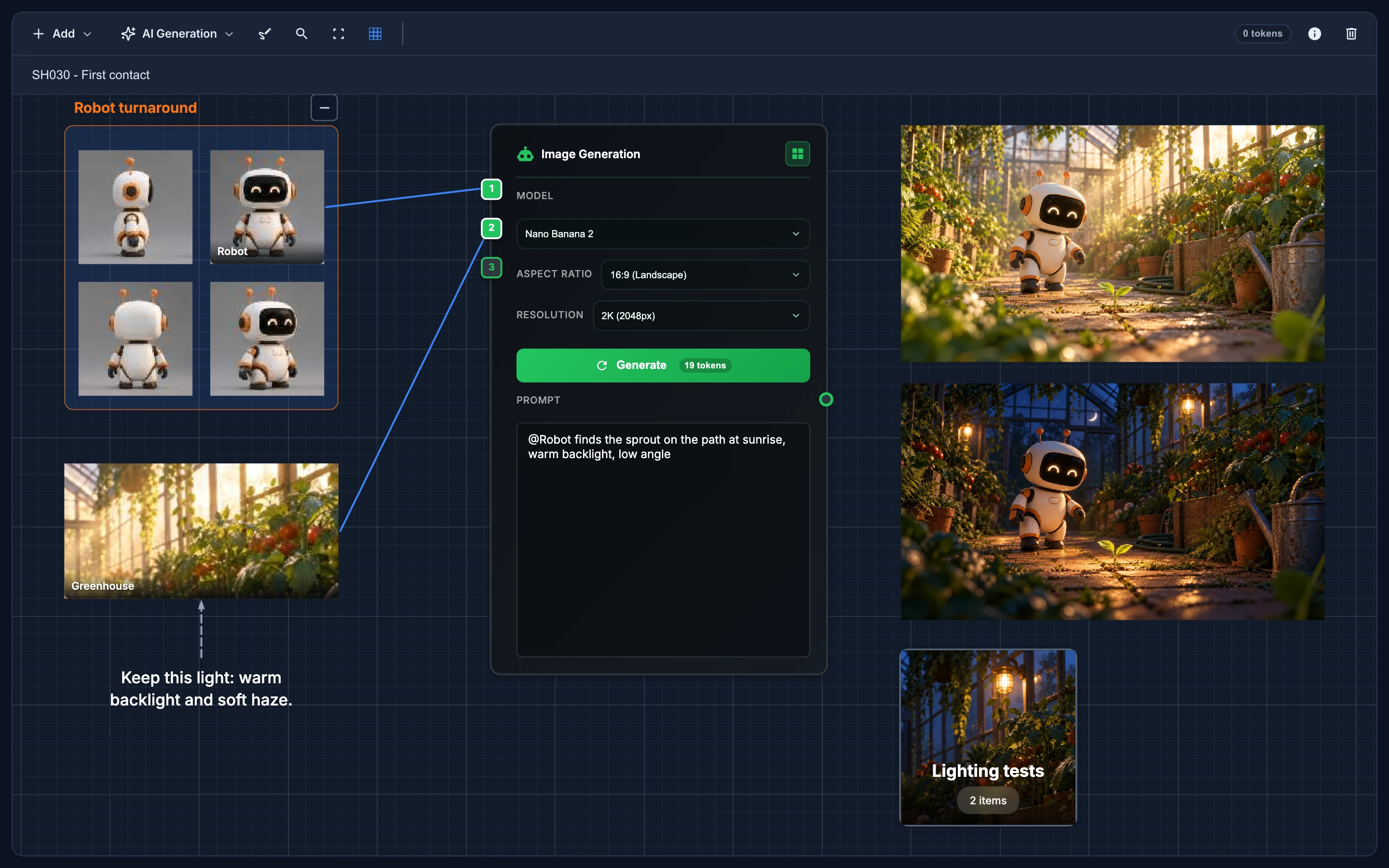
Task: Click input port 3
Action: coord(491,268)
